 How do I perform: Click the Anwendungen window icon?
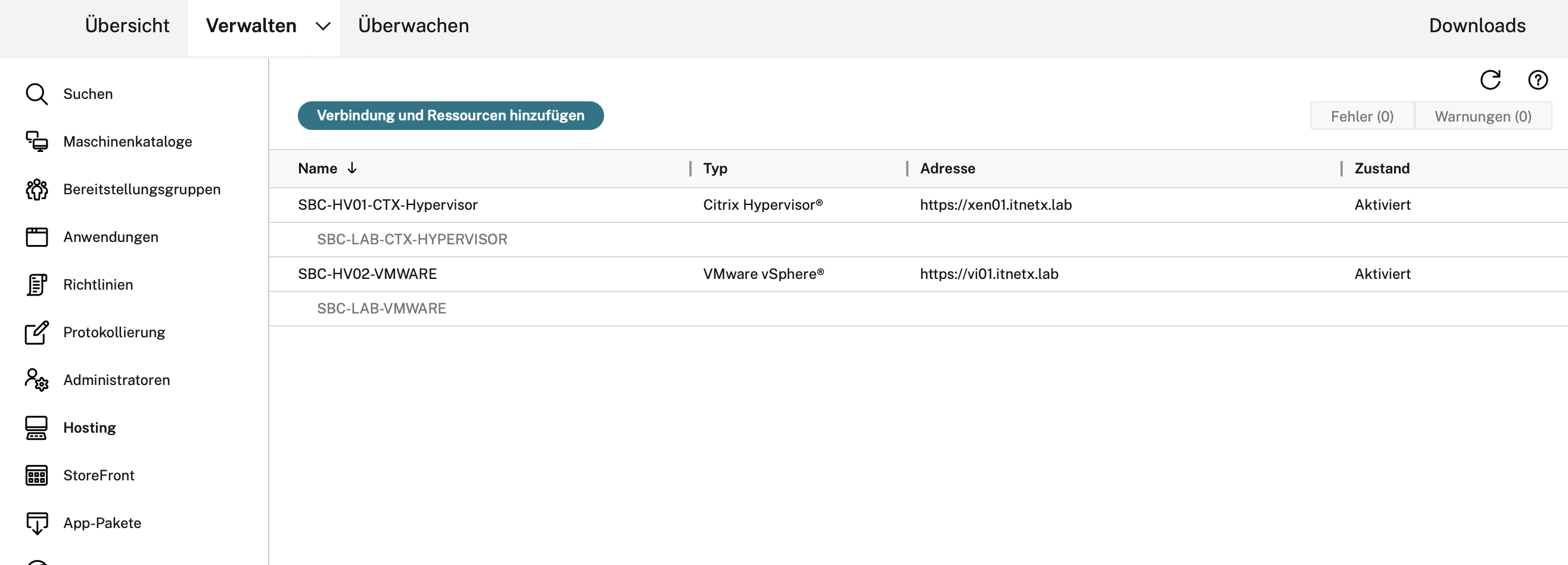(x=36, y=237)
